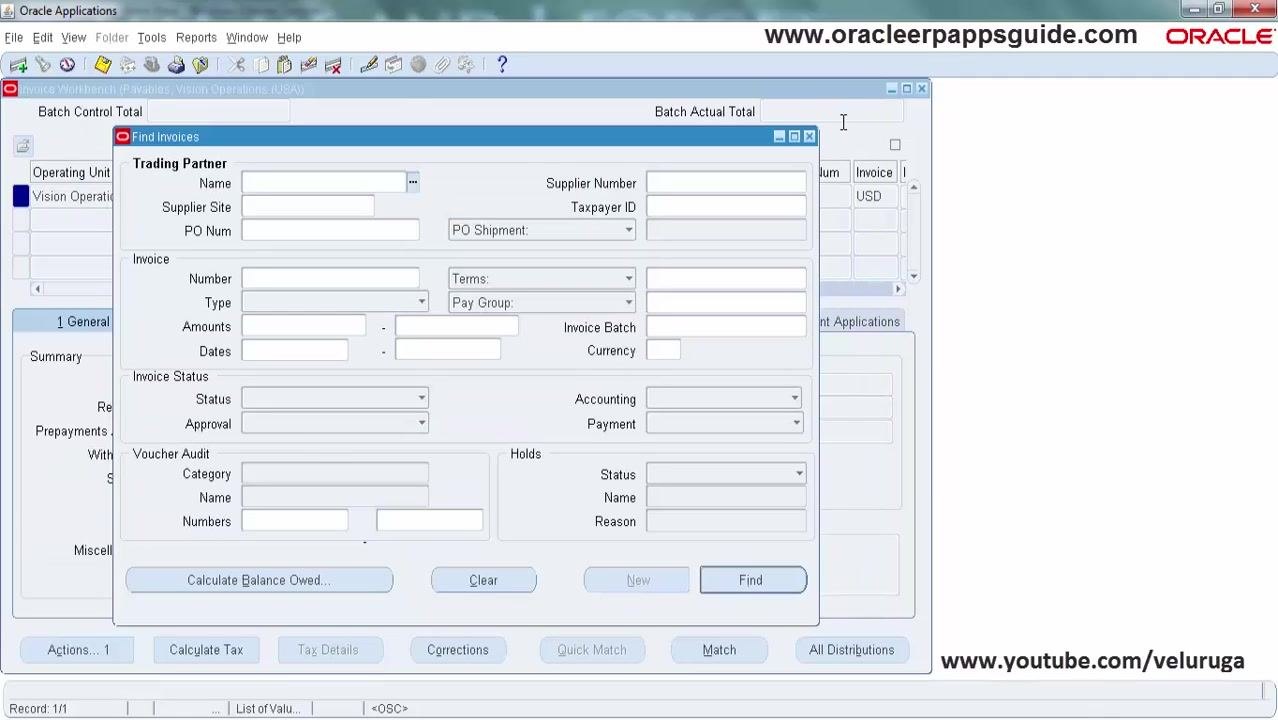
Task: Click the Save diskette toolbar icon
Action: 103,65
